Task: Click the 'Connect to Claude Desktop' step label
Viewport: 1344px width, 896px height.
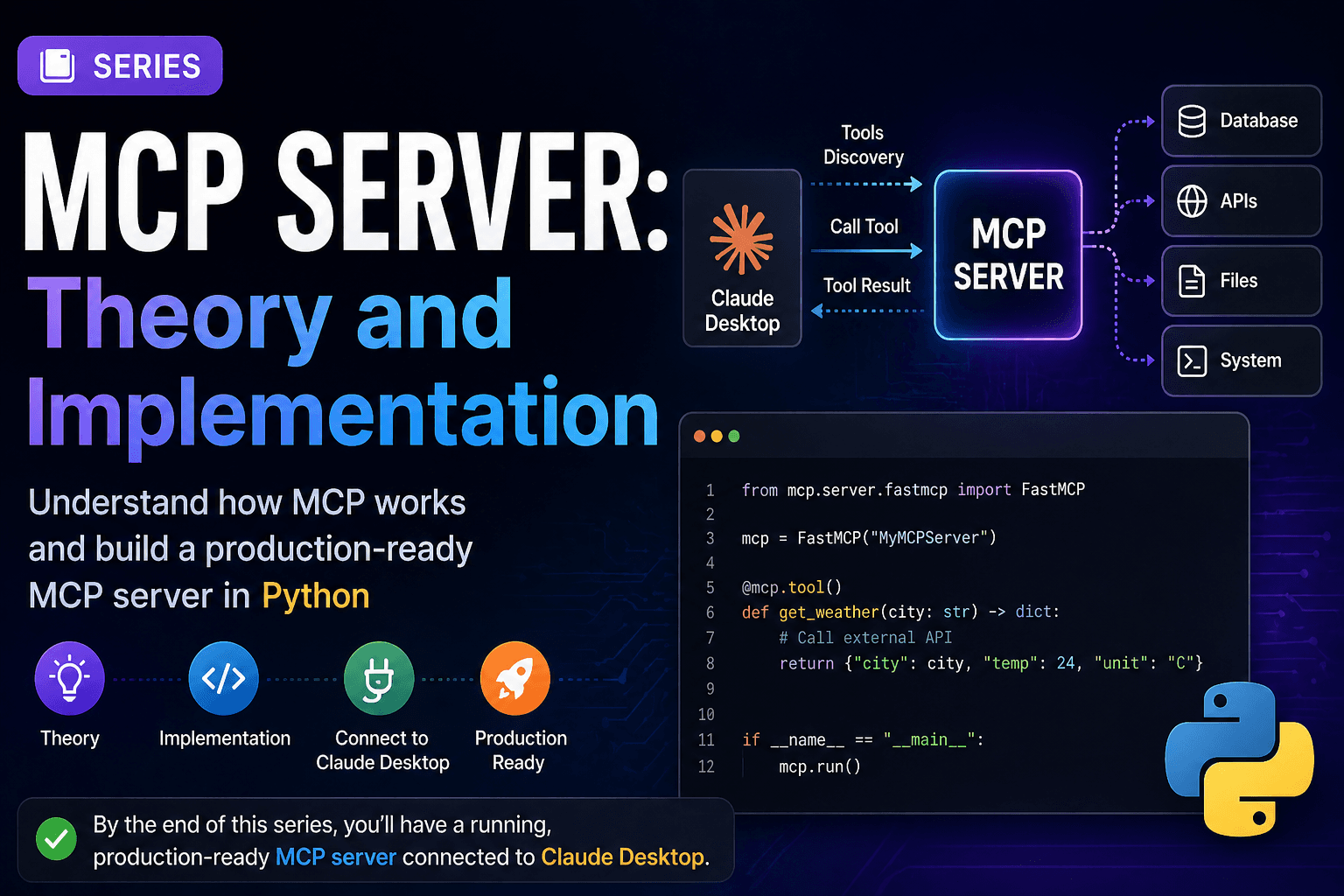Action: coord(382,751)
